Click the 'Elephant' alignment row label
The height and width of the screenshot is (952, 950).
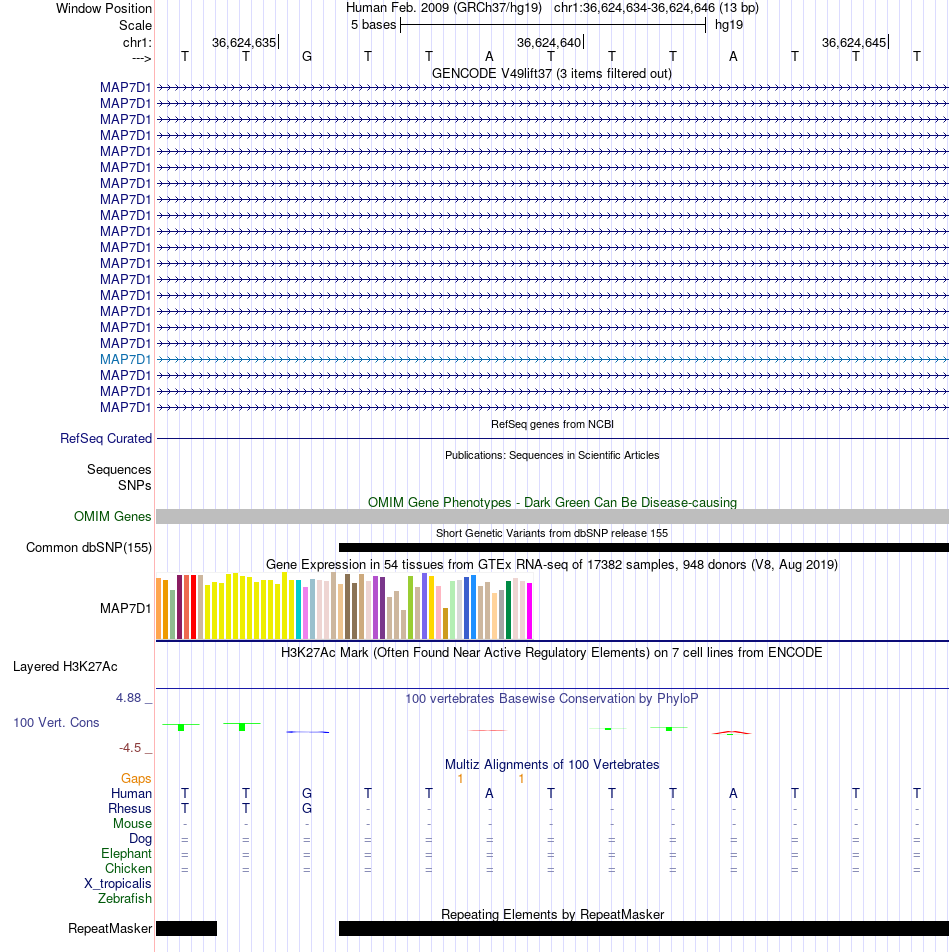pyautogui.click(x=126, y=854)
